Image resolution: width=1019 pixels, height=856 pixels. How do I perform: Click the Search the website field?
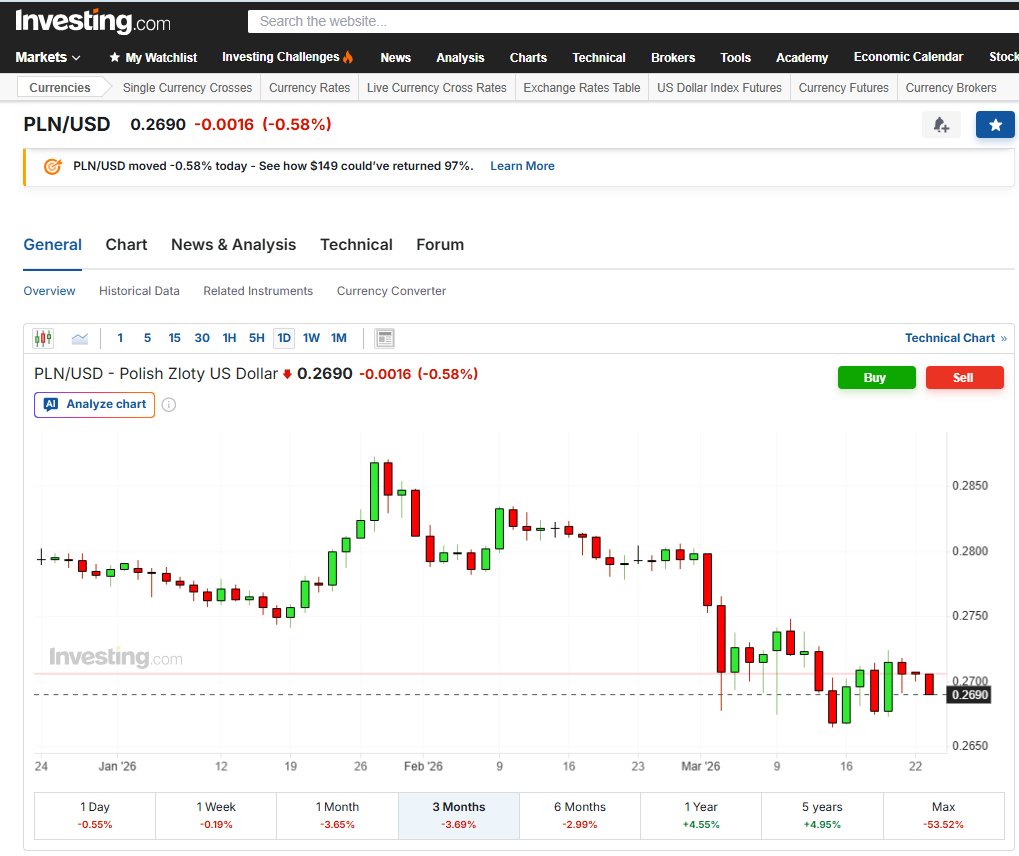click(633, 21)
